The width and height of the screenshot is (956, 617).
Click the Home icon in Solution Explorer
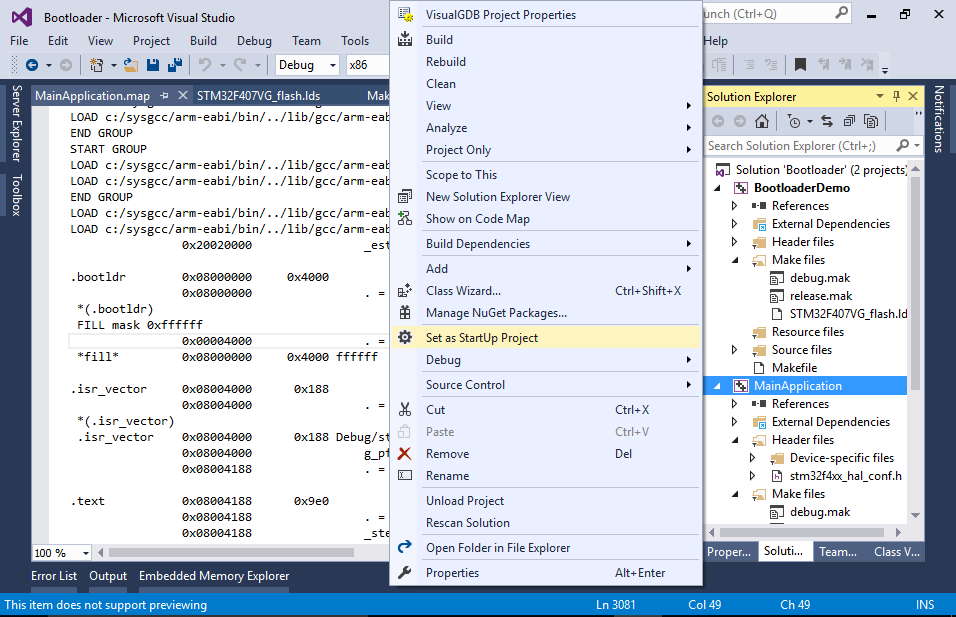[x=762, y=121]
